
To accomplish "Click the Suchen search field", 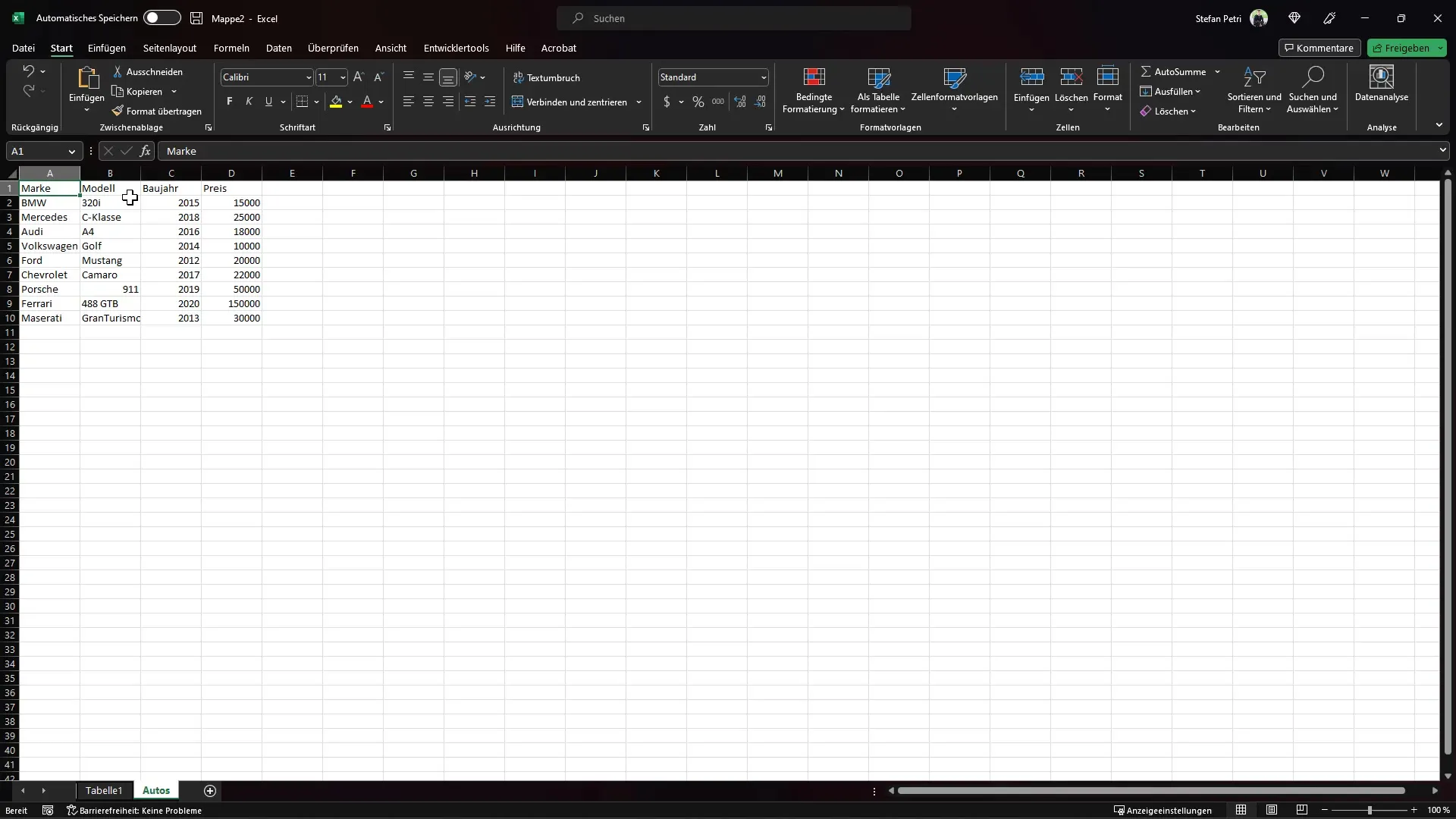I will click(733, 18).
